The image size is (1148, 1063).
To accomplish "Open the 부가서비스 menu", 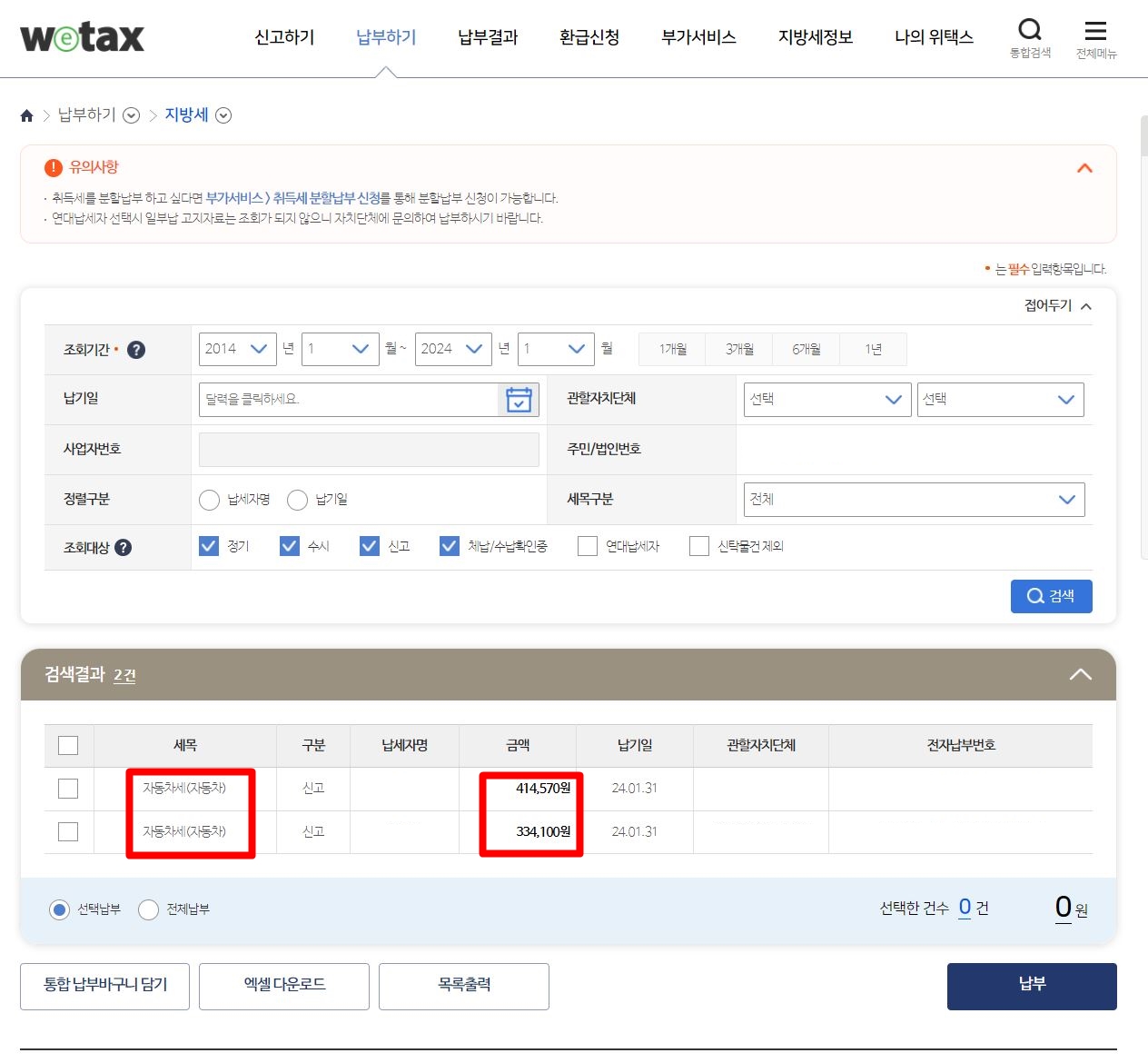I will tap(698, 37).
